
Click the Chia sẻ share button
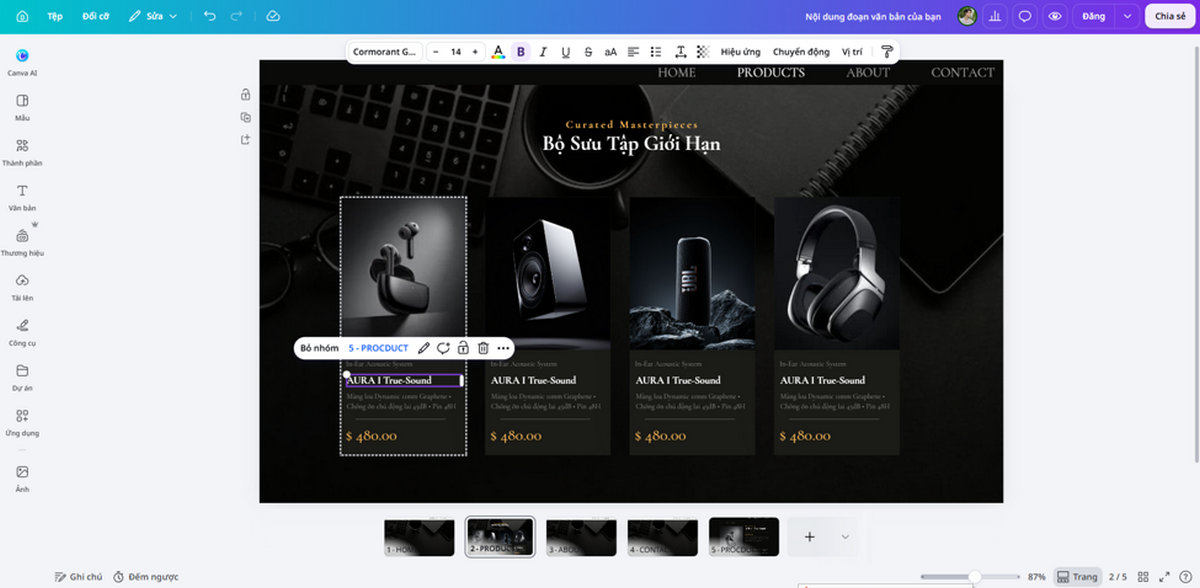coord(1170,16)
